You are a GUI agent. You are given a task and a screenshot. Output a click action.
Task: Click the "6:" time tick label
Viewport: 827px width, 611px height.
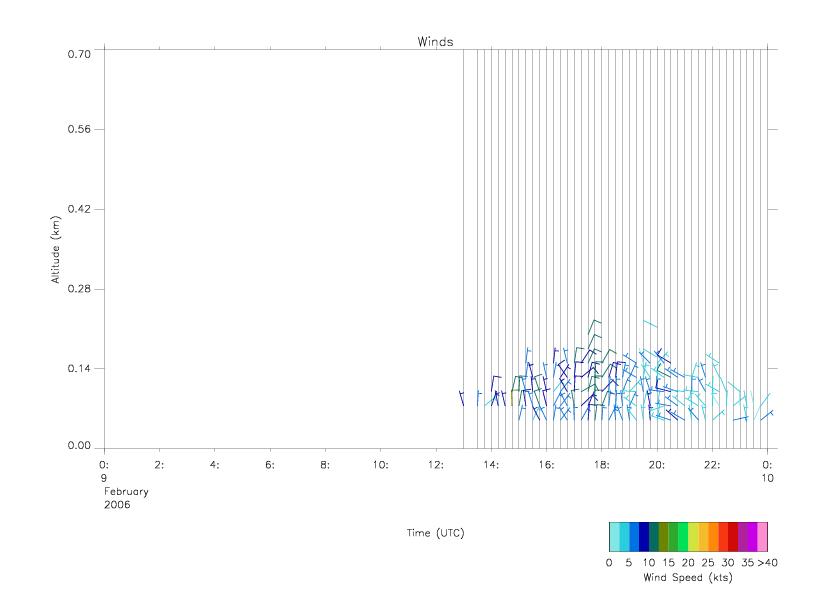270,465
